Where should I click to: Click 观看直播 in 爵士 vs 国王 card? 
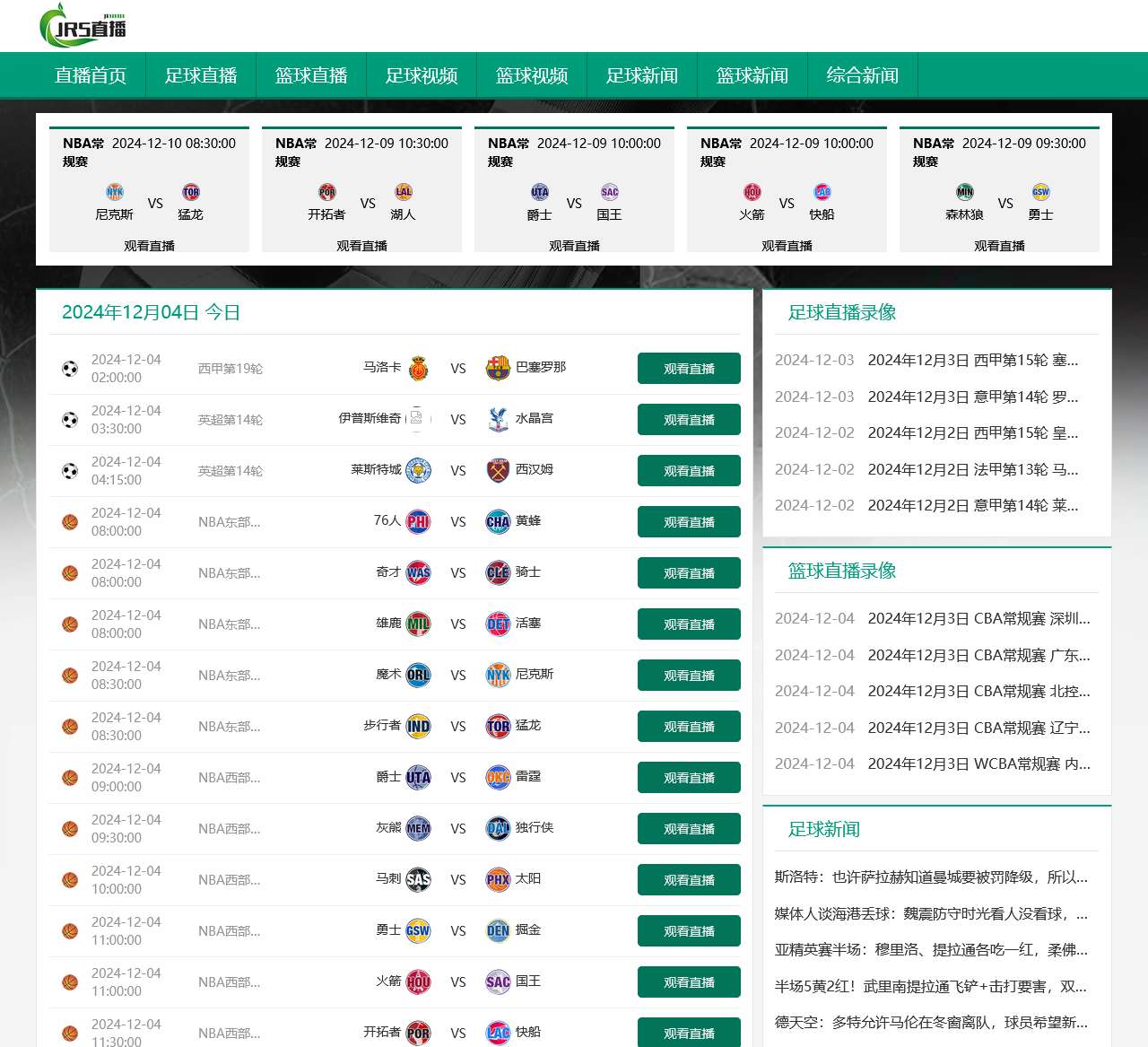(574, 246)
